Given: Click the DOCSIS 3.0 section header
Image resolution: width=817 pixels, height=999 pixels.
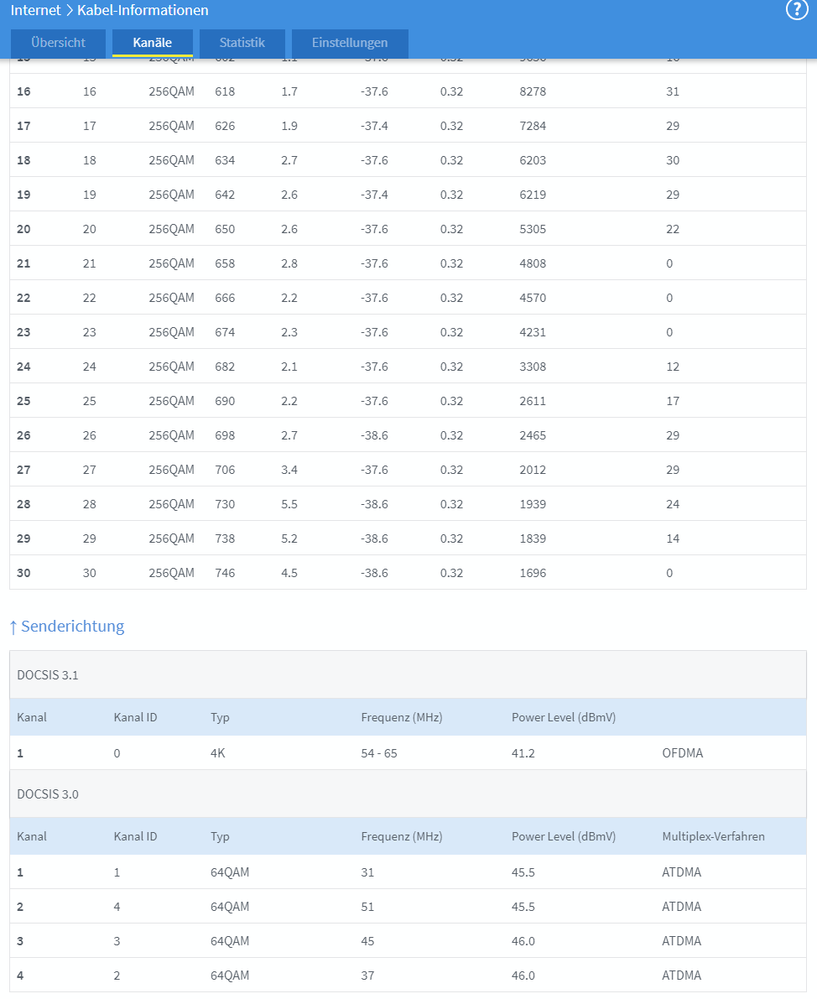Looking at the screenshot, I should coord(408,794).
